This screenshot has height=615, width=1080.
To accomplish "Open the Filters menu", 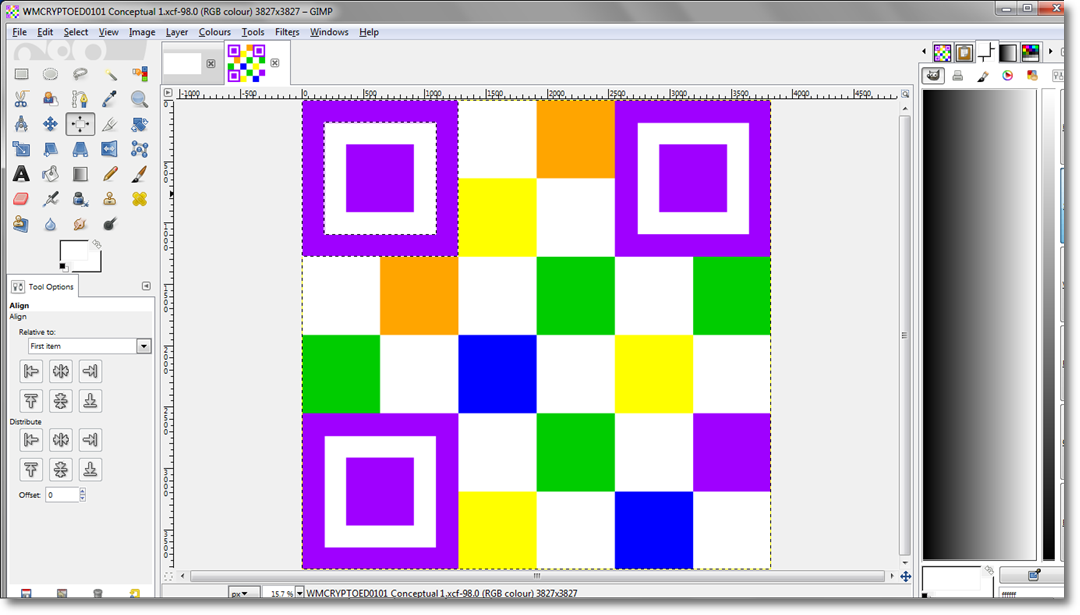I will pos(287,32).
